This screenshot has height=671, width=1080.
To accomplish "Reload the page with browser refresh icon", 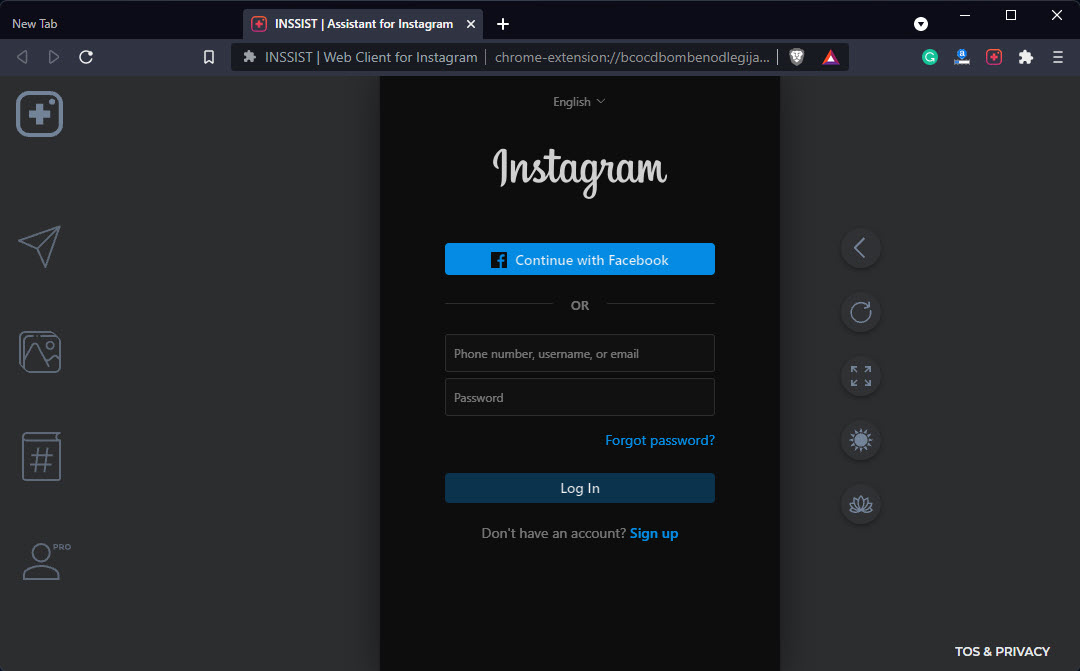I will (x=86, y=57).
